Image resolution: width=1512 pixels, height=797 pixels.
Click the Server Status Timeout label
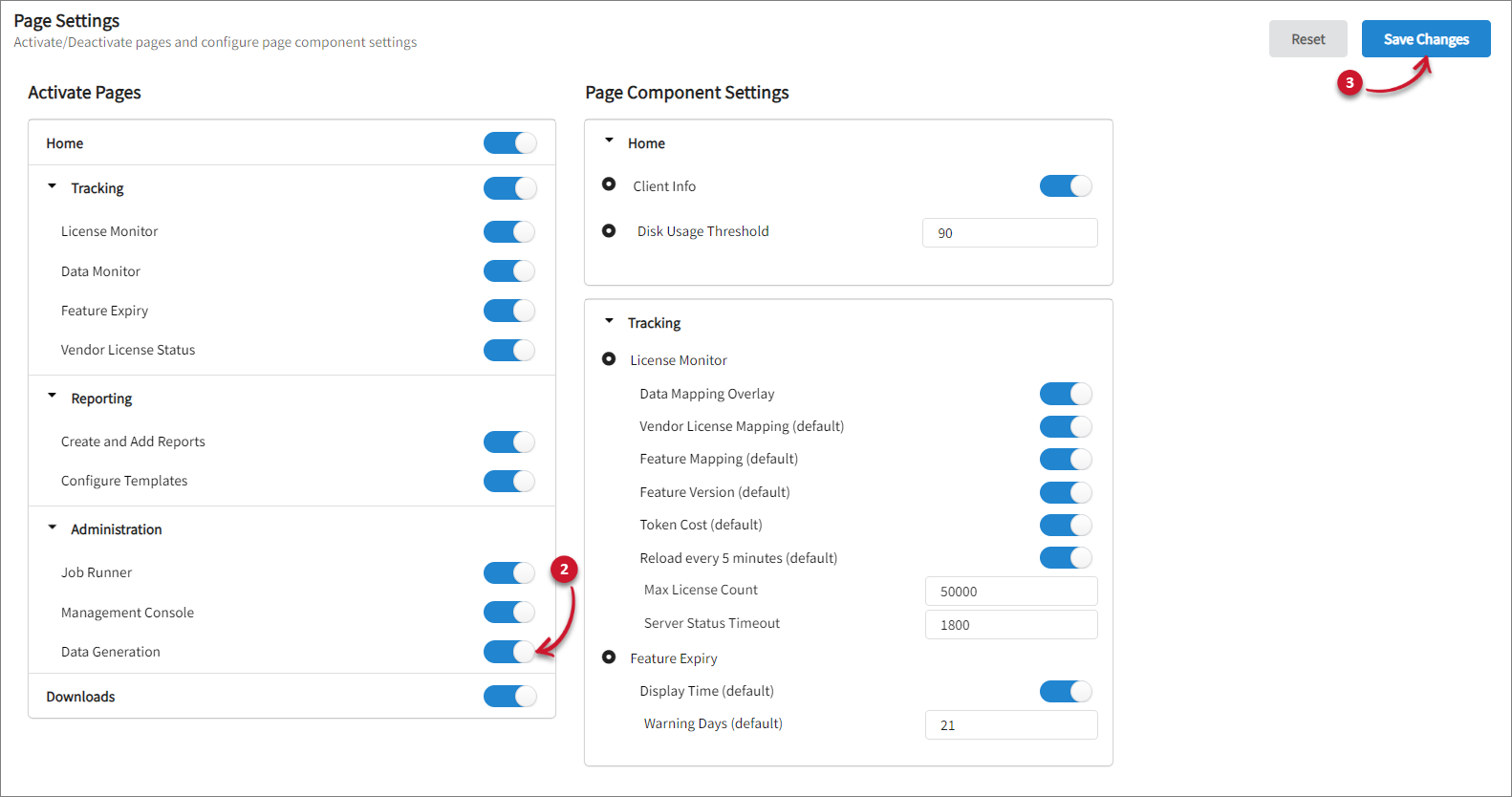(712, 623)
